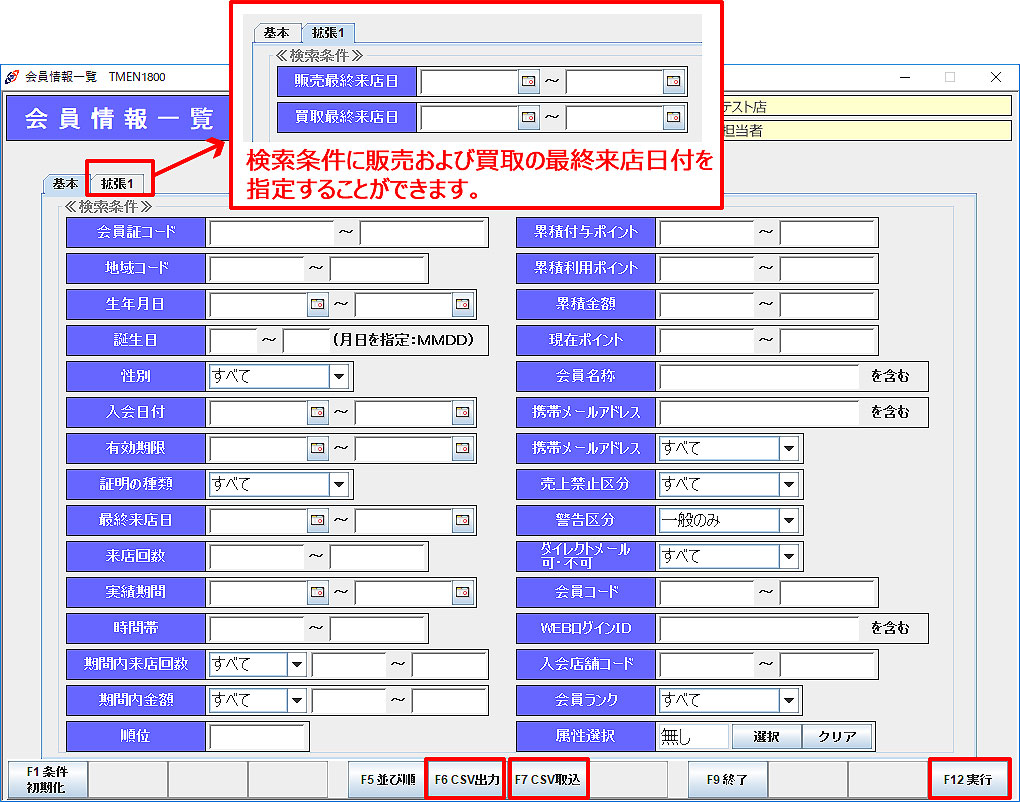Click F7 CSV取込 button

click(x=548, y=779)
